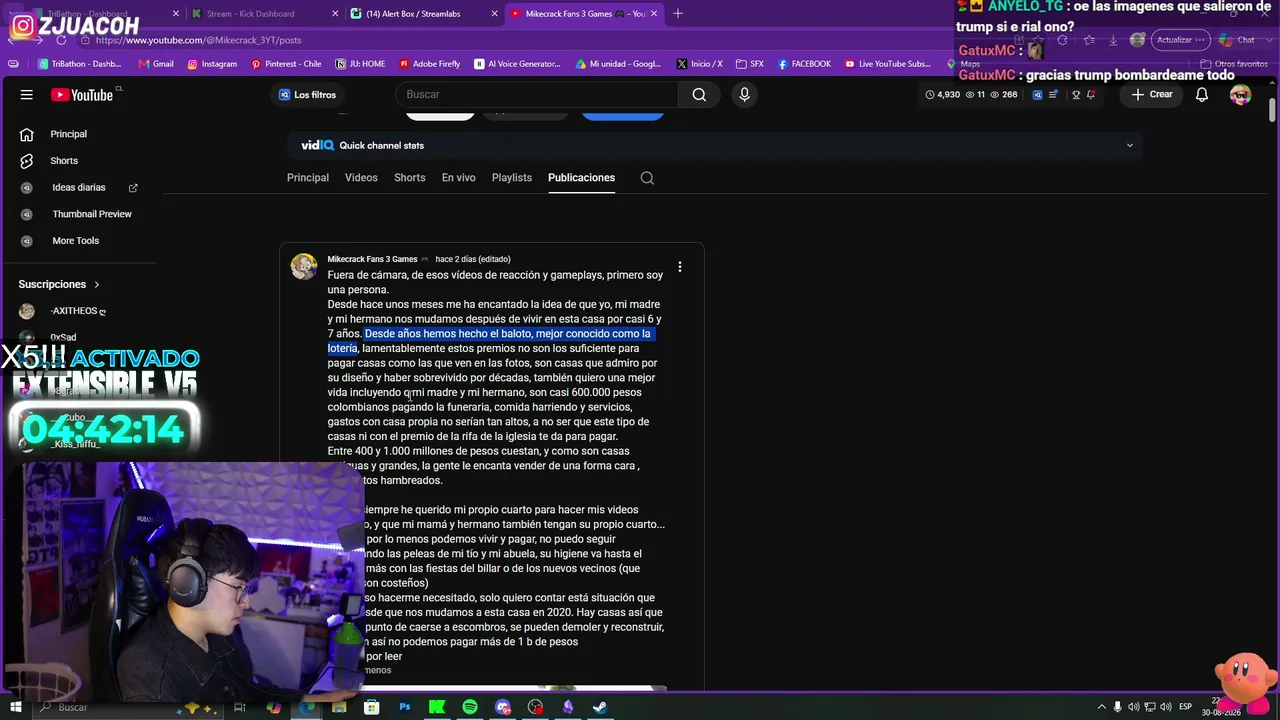1280x720 pixels.
Task: Go to the YouTube home logo
Action: coord(82,95)
